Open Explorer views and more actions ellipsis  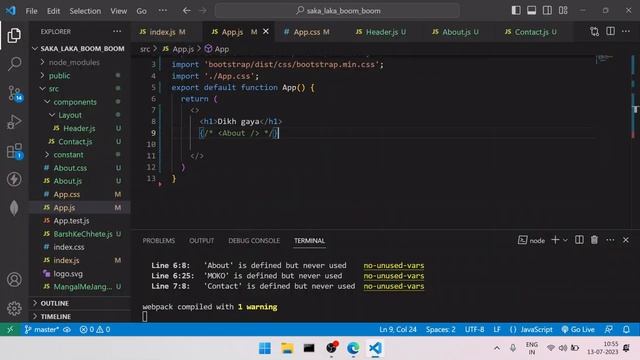click(117, 31)
